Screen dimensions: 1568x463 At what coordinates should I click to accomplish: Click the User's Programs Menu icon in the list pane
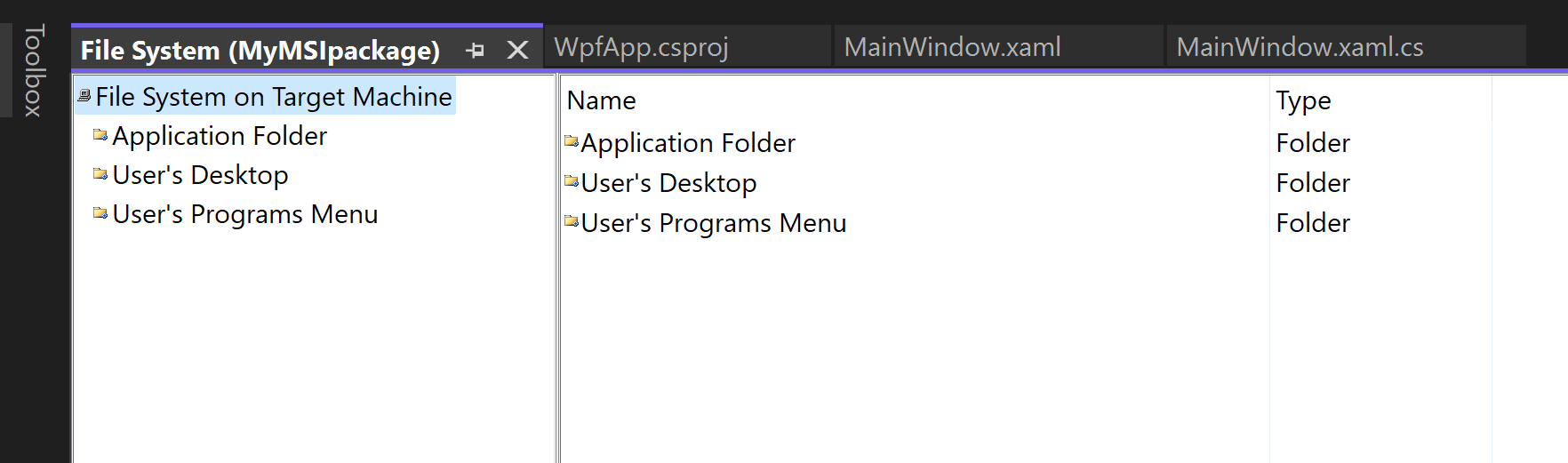[x=572, y=221]
